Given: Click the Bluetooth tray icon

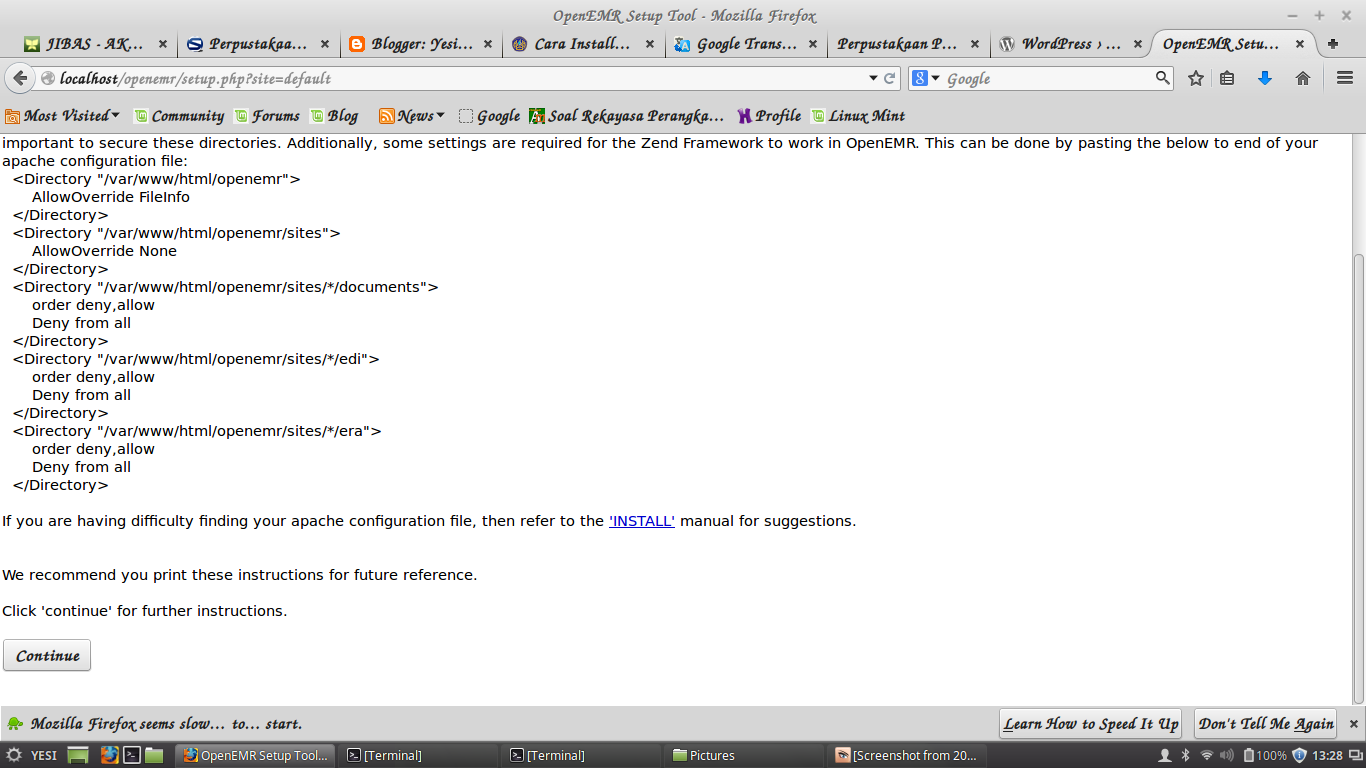Looking at the screenshot, I should pos(1186,755).
